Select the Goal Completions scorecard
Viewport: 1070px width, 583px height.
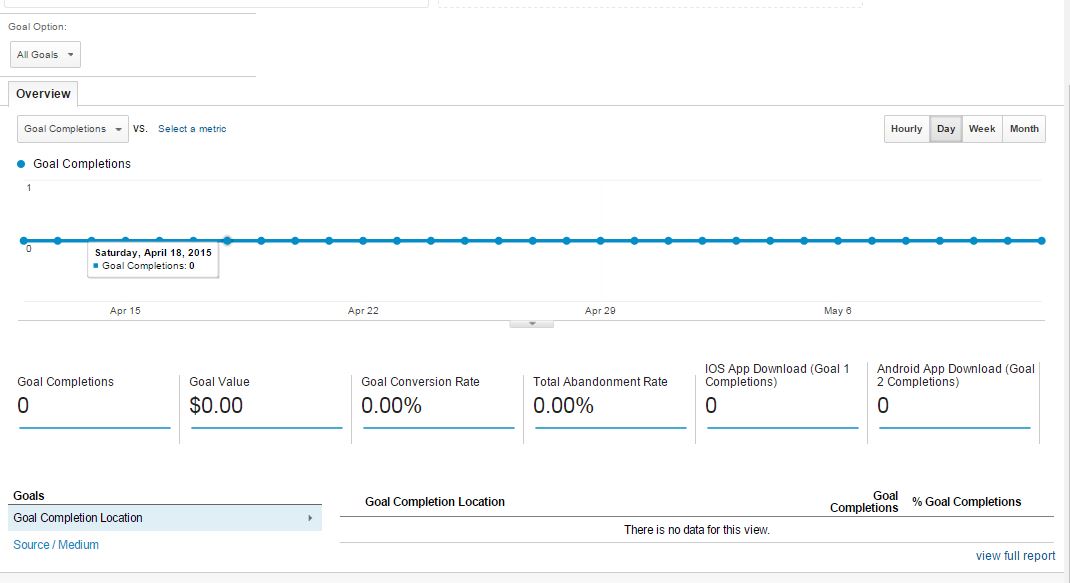tap(94, 398)
